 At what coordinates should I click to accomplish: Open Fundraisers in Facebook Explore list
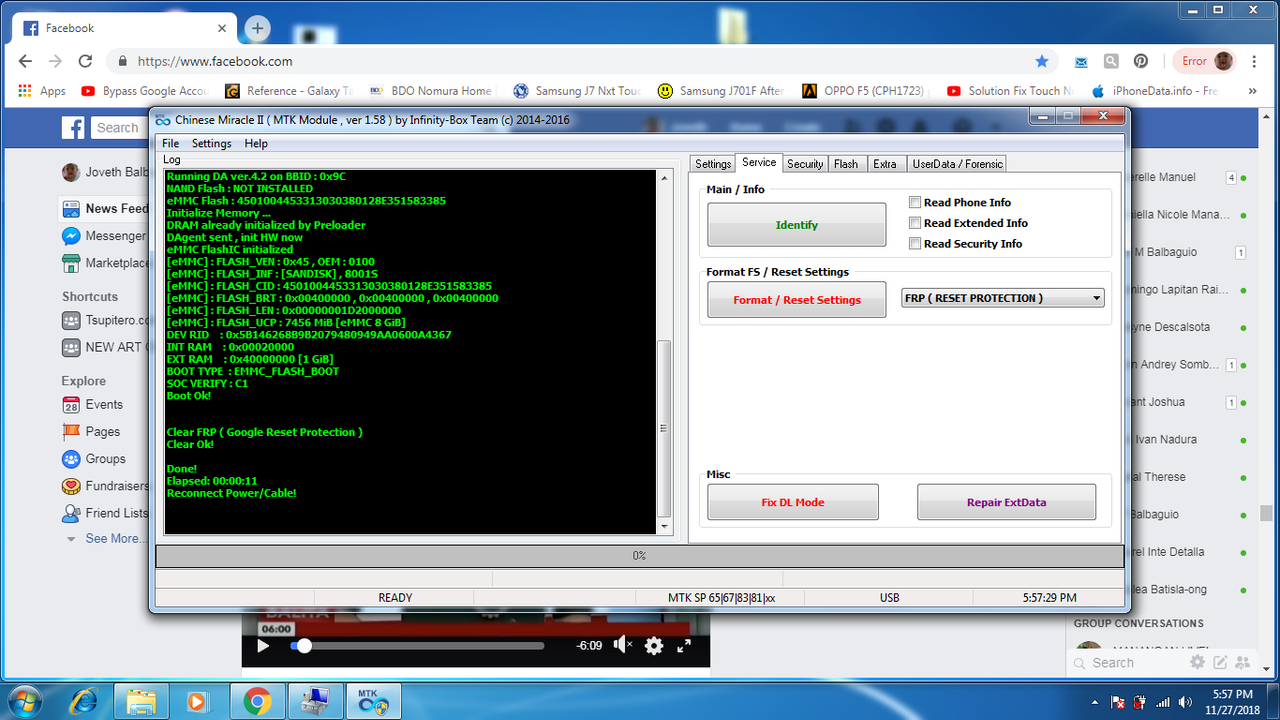click(x=104, y=486)
